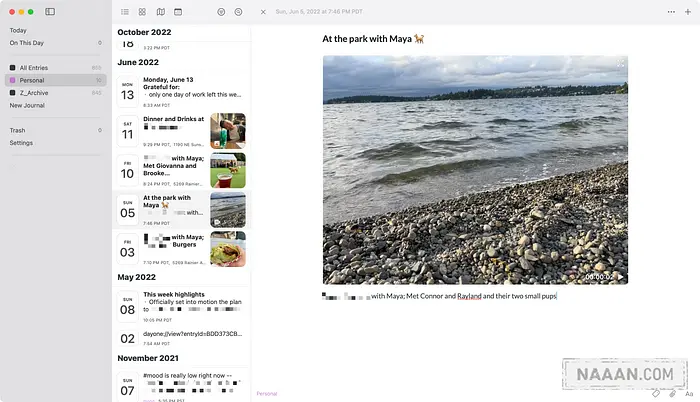The width and height of the screenshot is (700, 402).
Task: Click the tag icon at bottom right
Action: click(x=655, y=394)
